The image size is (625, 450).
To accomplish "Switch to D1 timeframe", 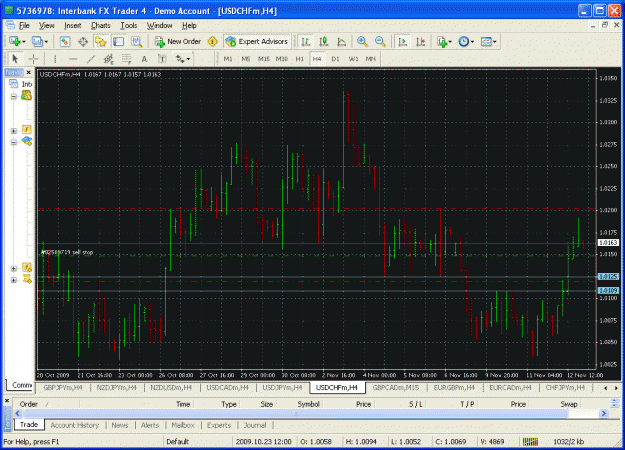I will point(335,59).
